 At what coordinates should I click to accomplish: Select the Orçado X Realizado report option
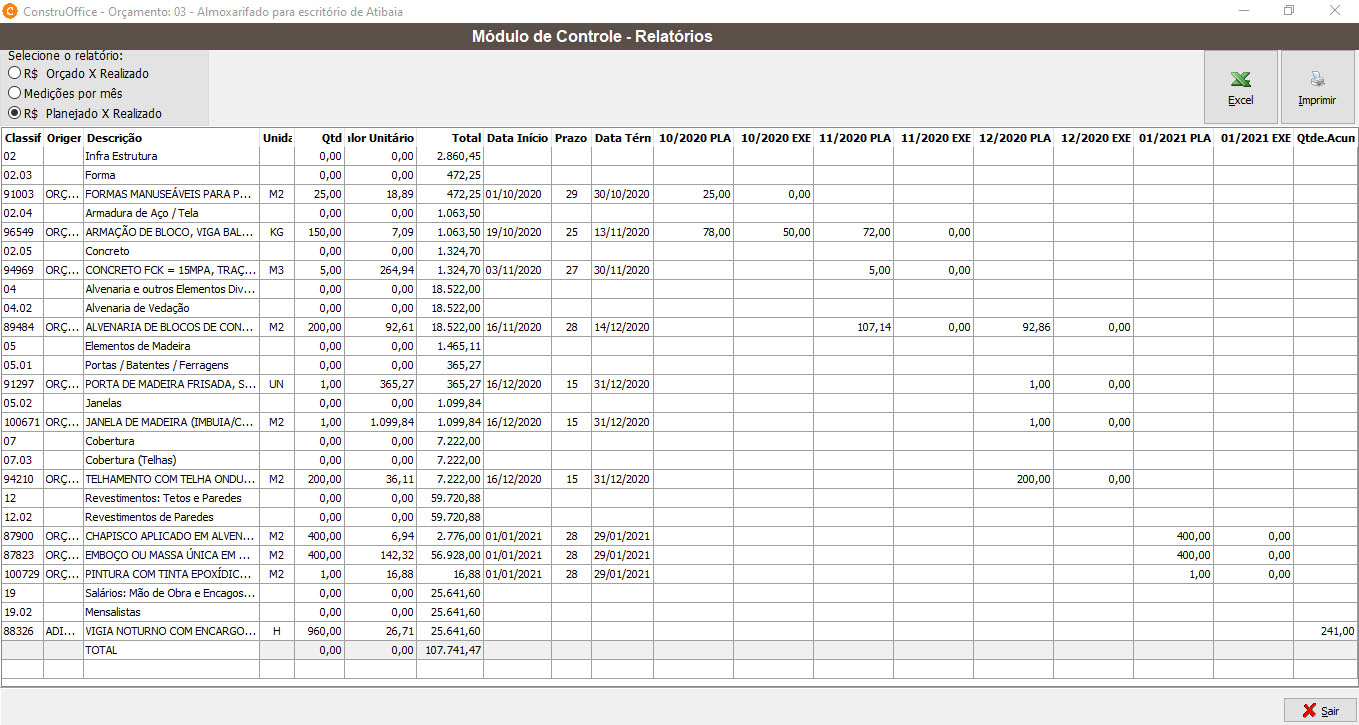[79, 73]
